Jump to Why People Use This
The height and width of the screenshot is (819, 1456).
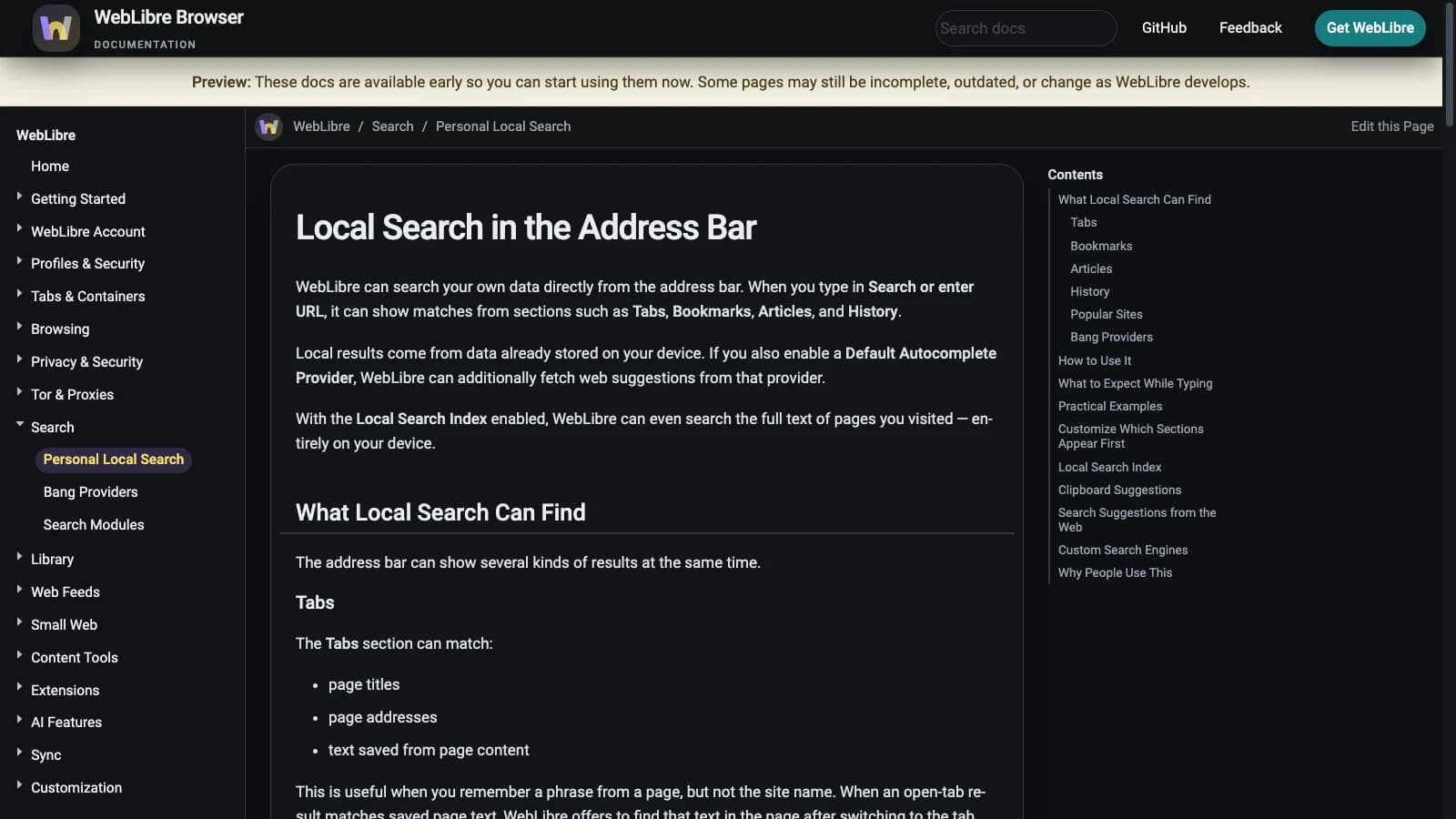point(1115,572)
